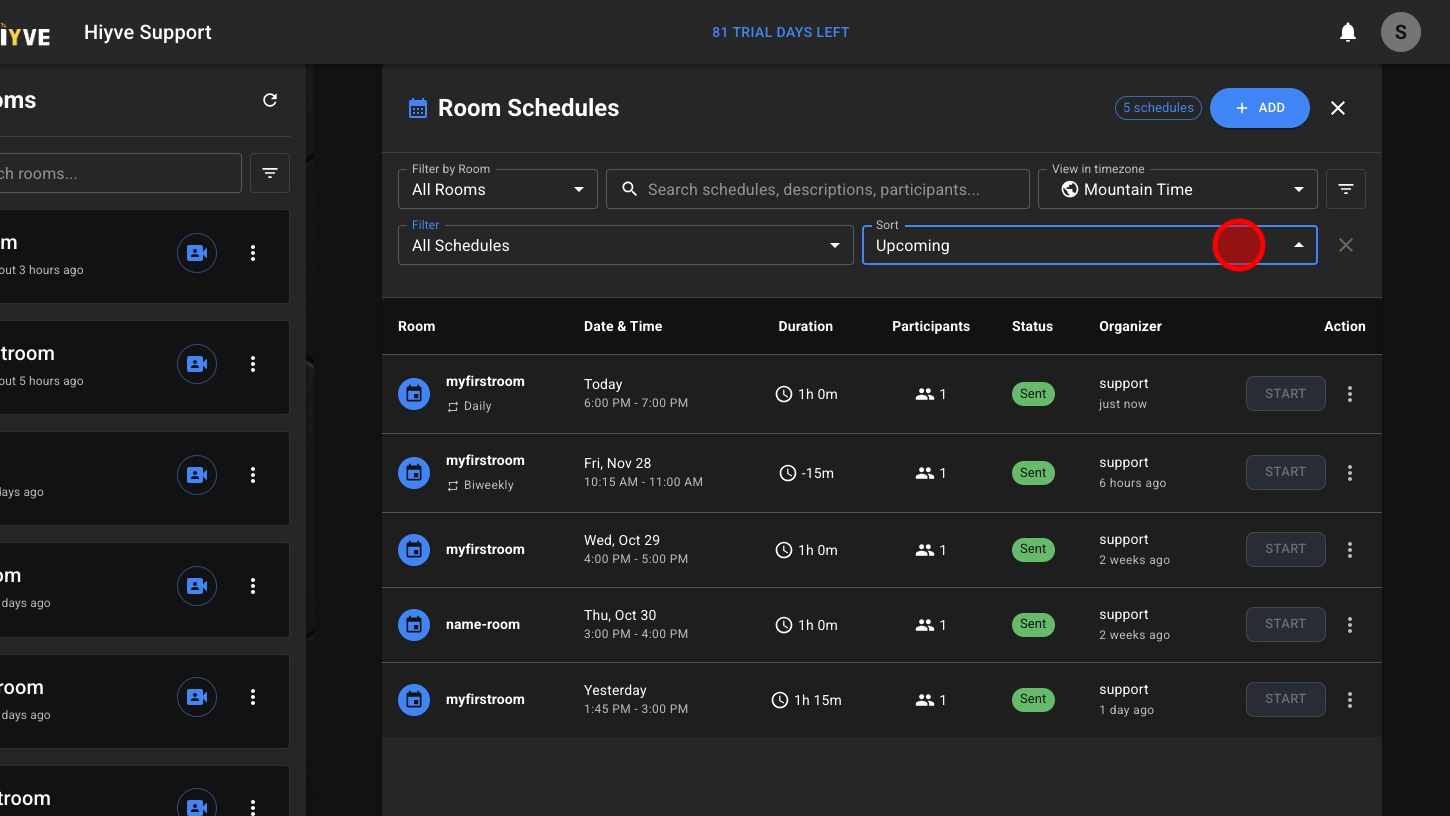Close the Room Schedules panel
1450x816 pixels.
pos(1338,108)
